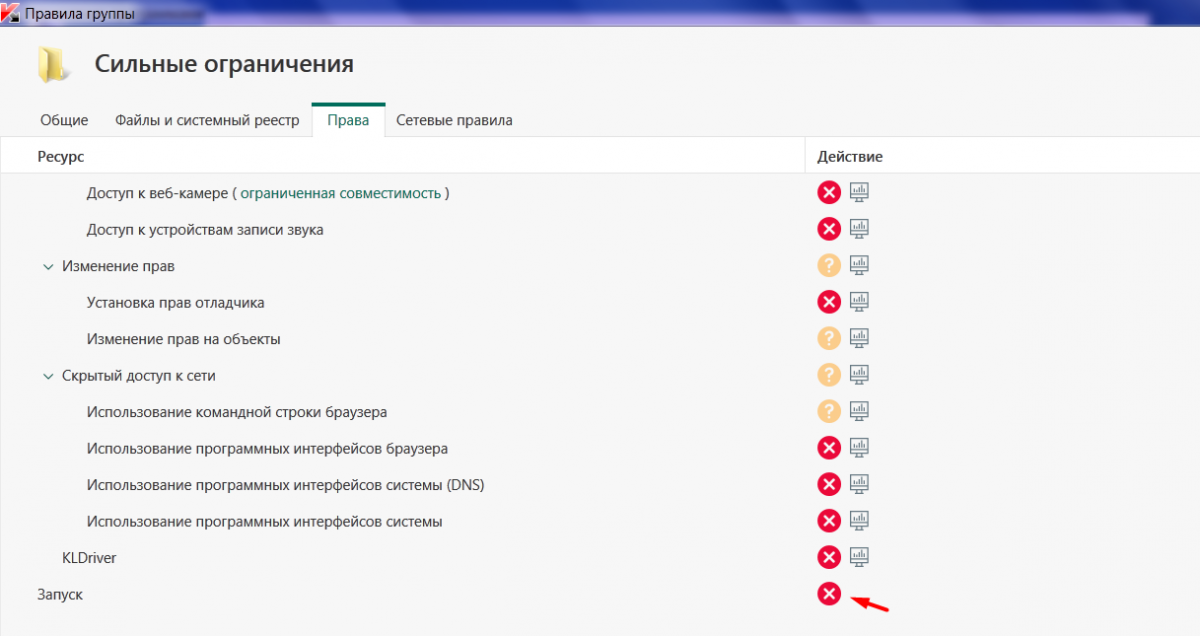Click the question icon for командной строки браузера
The height and width of the screenshot is (636, 1200).
(x=829, y=411)
